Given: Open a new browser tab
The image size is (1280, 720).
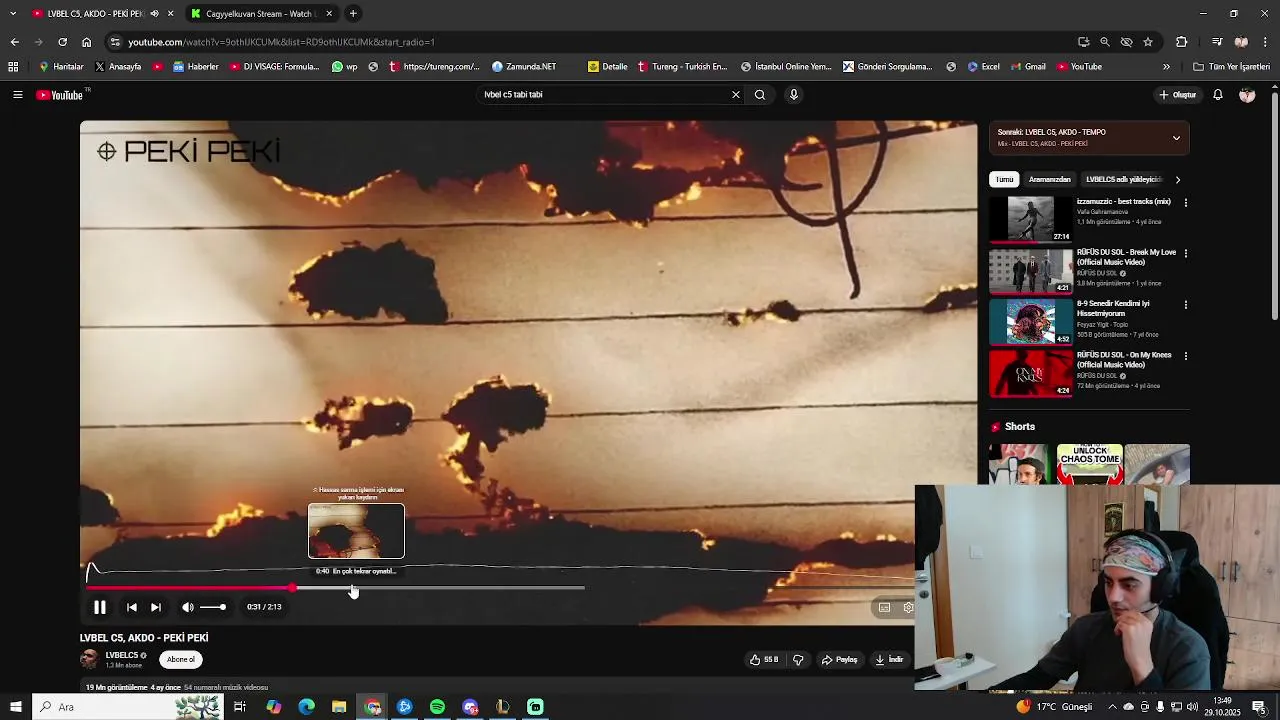Looking at the screenshot, I should (353, 14).
